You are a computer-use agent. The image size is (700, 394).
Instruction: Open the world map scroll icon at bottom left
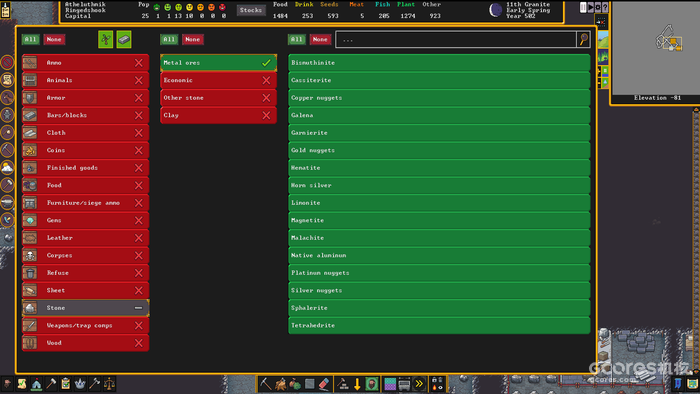[22, 384]
